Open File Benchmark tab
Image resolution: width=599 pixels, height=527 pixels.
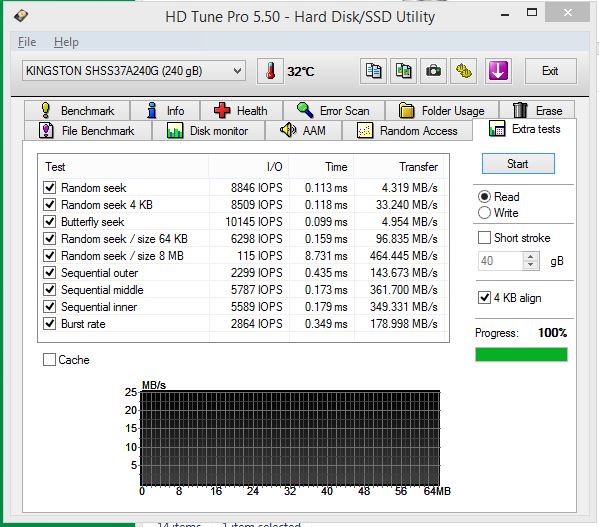pyautogui.click(x=87, y=131)
